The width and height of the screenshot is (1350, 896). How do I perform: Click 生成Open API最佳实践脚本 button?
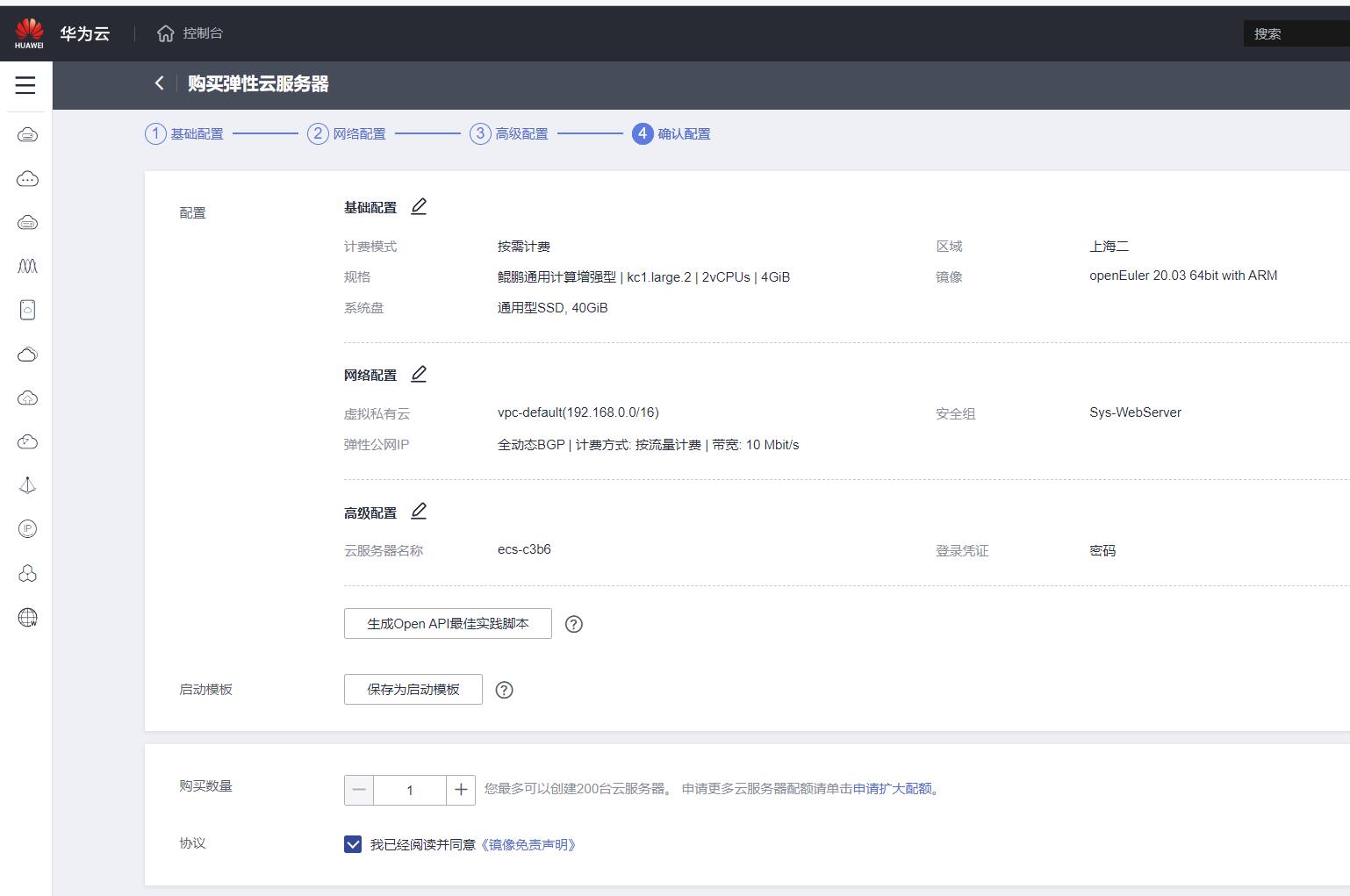point(448,624)
